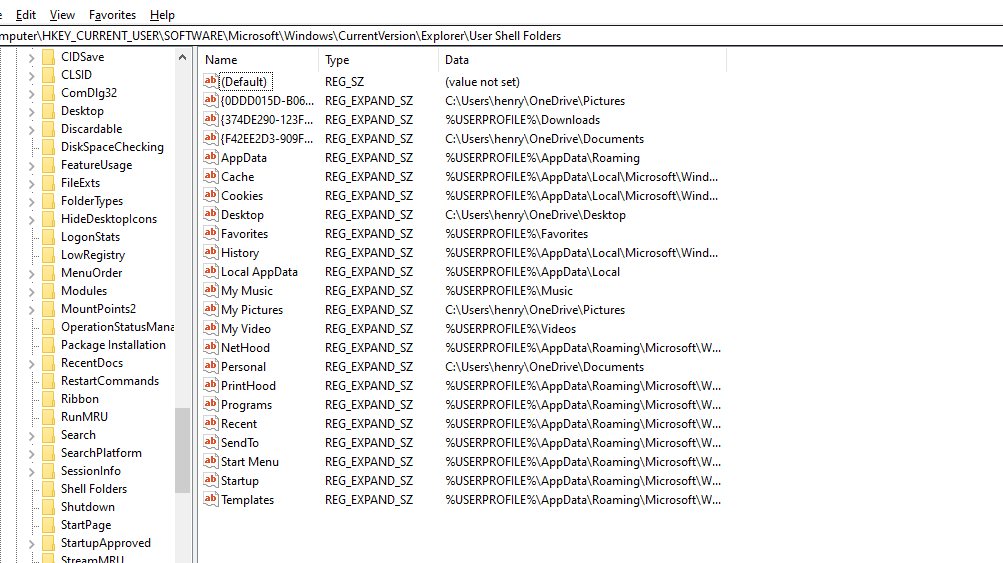Click the C:\Users\henry\OneDrive\Desktop data cell
The image size is (1003, 563).
(x=535, y=215)
